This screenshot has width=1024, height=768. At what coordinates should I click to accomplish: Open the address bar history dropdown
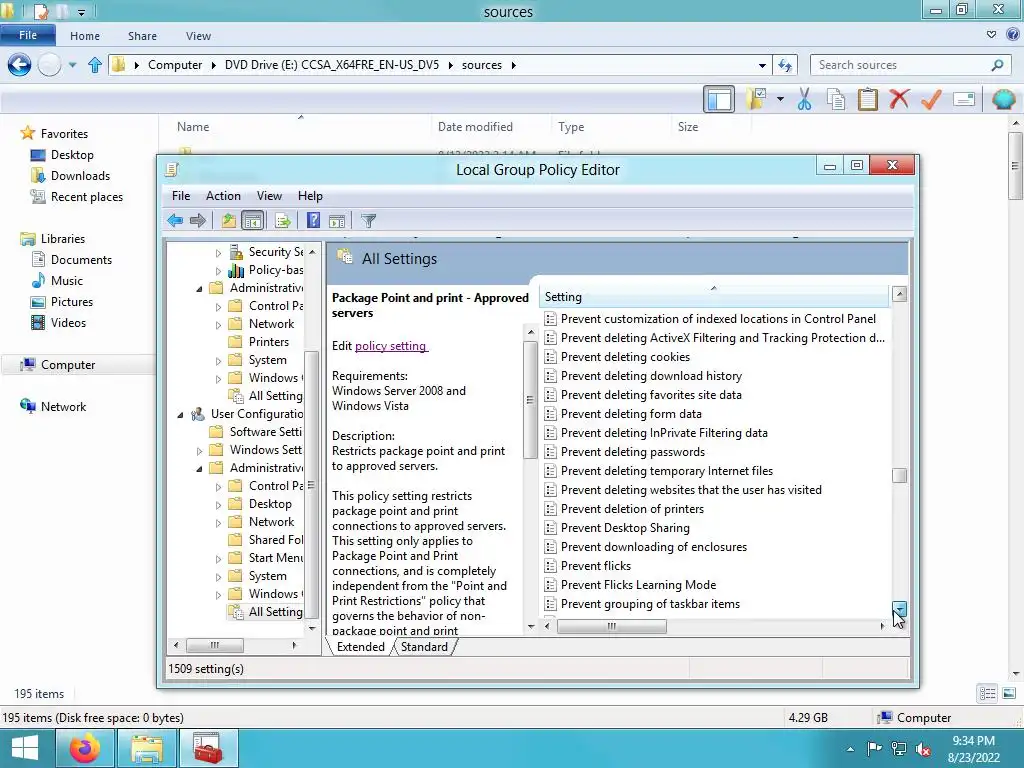click(762, 65)
